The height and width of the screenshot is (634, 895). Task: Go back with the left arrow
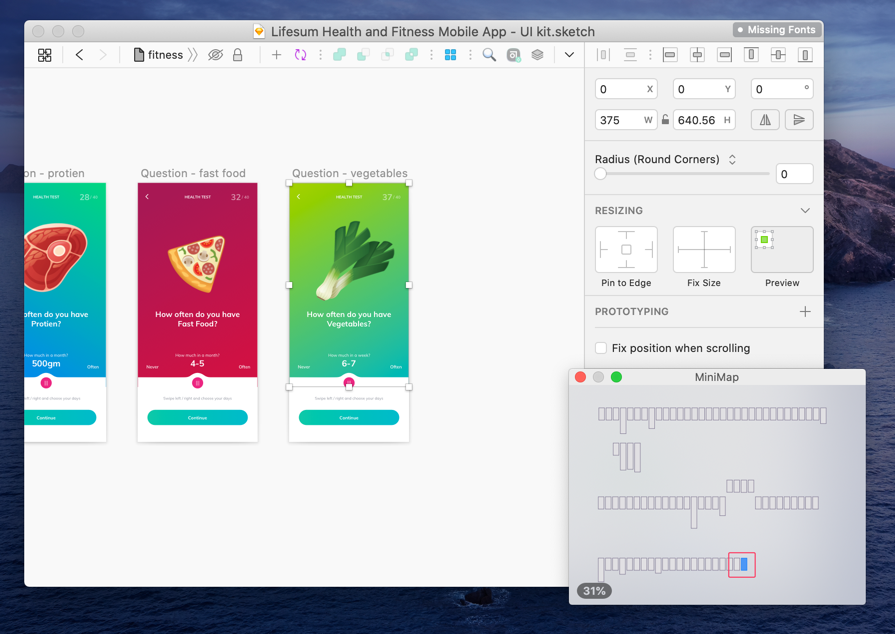(79, 55)
